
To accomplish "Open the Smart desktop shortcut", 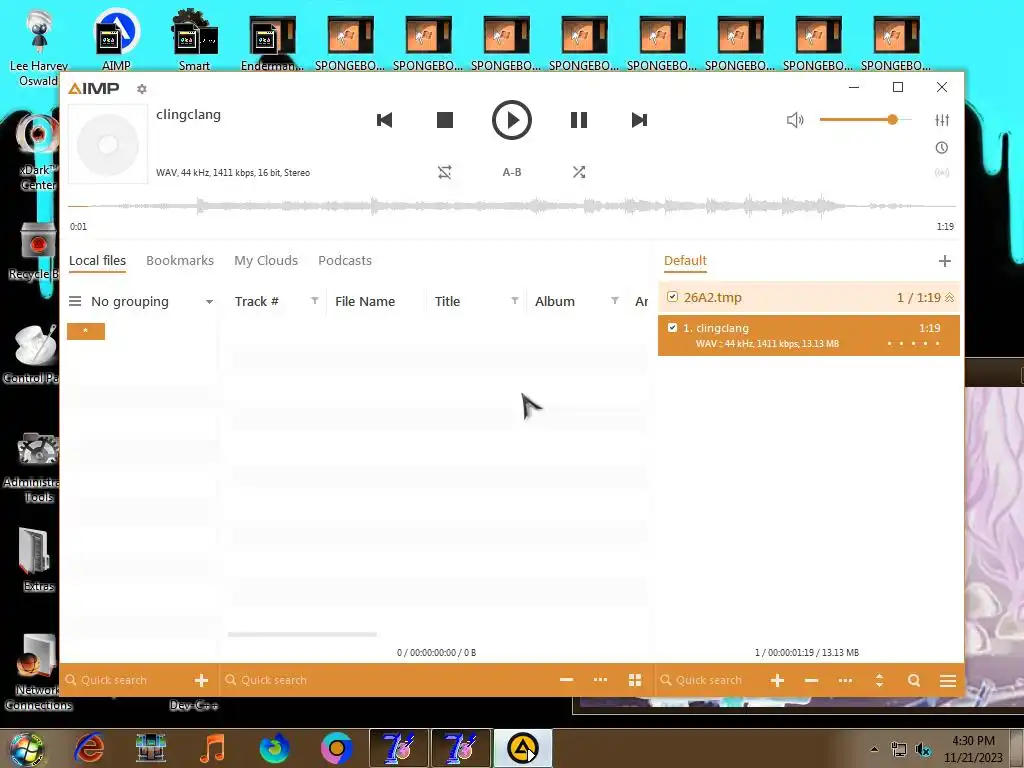I will pos(194,40).
